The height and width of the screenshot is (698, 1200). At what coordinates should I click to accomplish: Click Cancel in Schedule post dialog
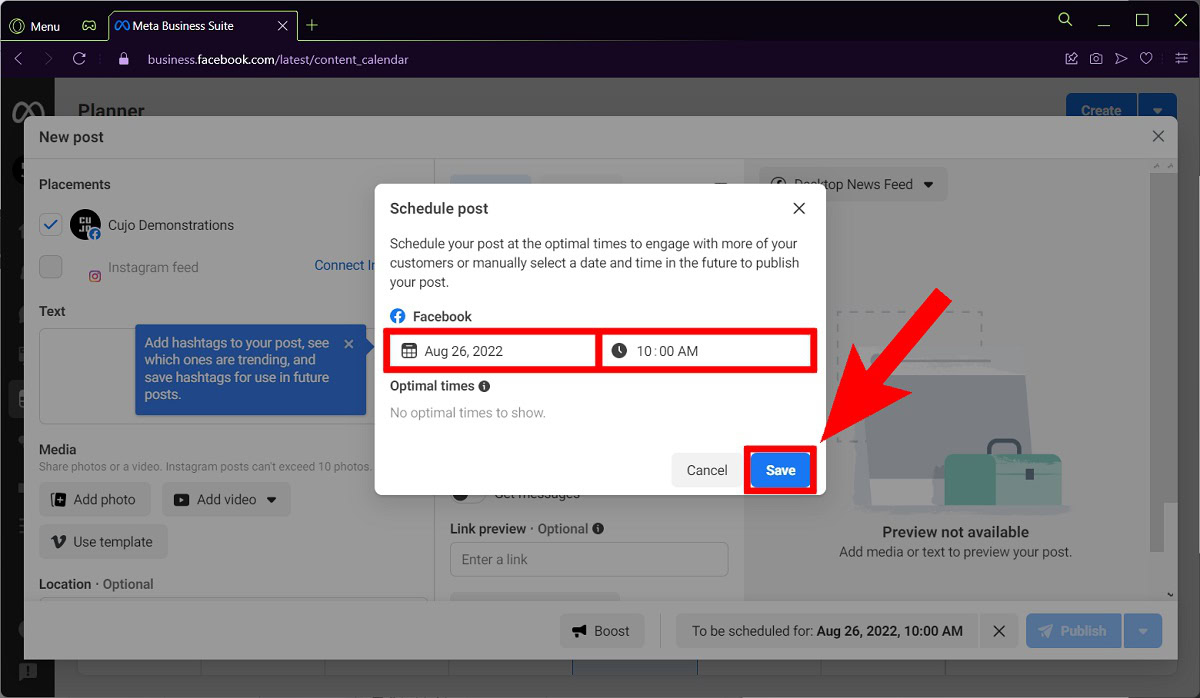click(707, 470)
